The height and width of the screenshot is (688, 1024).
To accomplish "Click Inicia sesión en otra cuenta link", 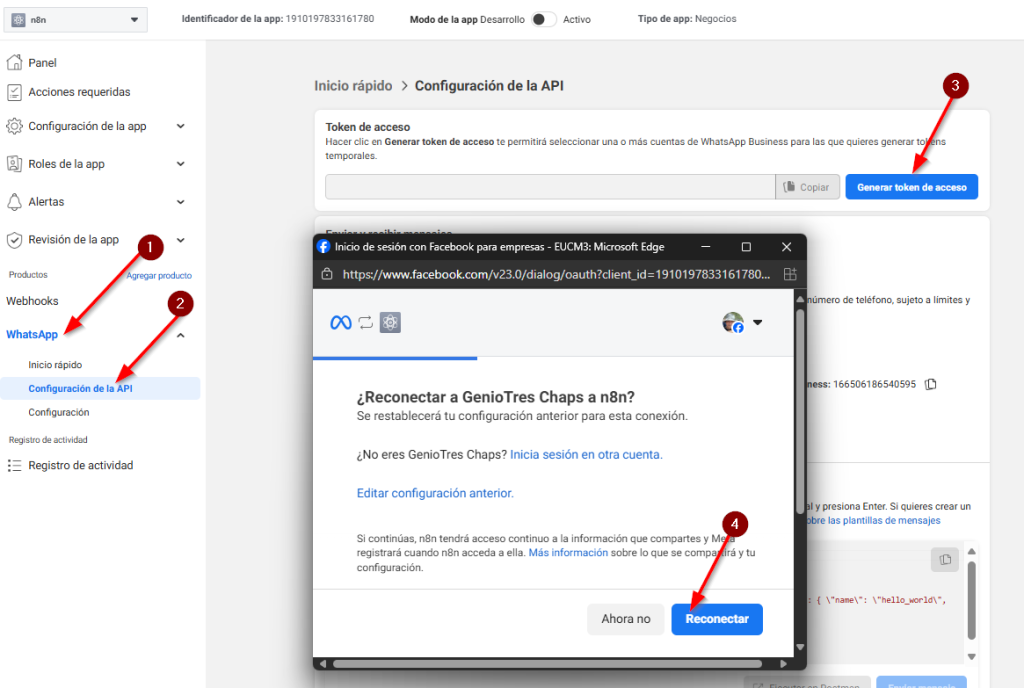I will (x=586, y=454).
